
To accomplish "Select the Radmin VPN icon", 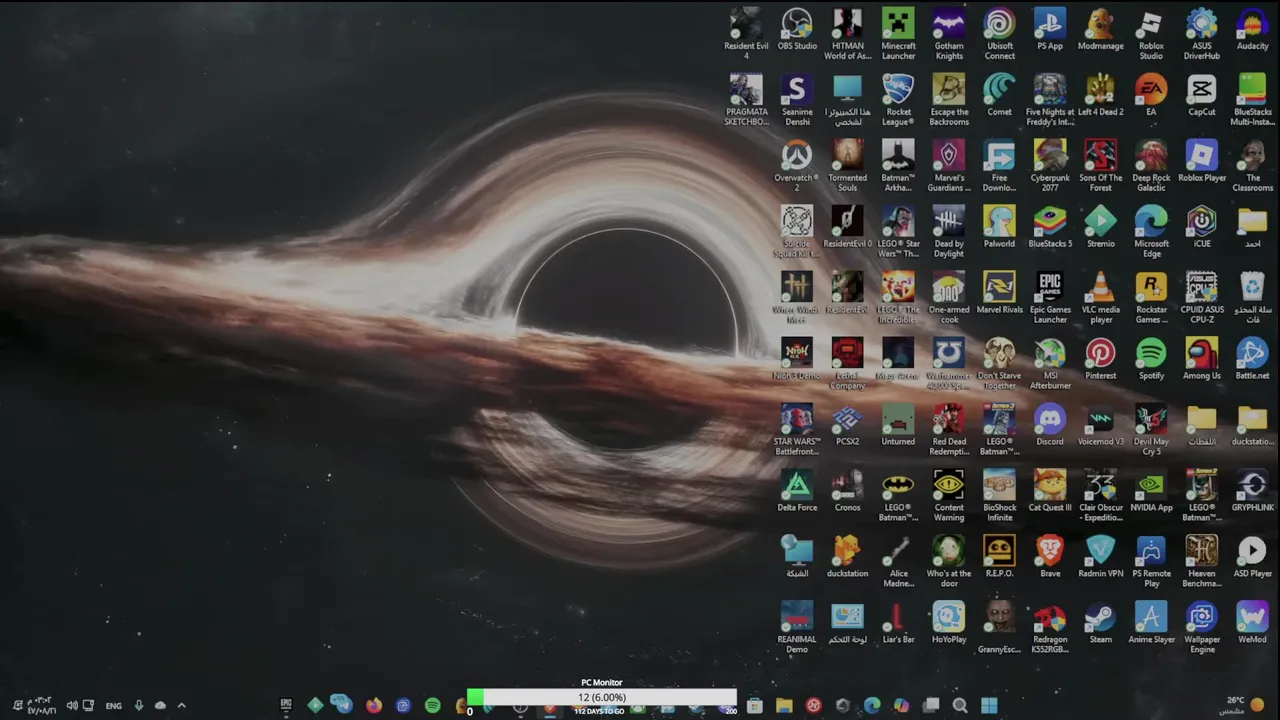I will (1100, 557).
